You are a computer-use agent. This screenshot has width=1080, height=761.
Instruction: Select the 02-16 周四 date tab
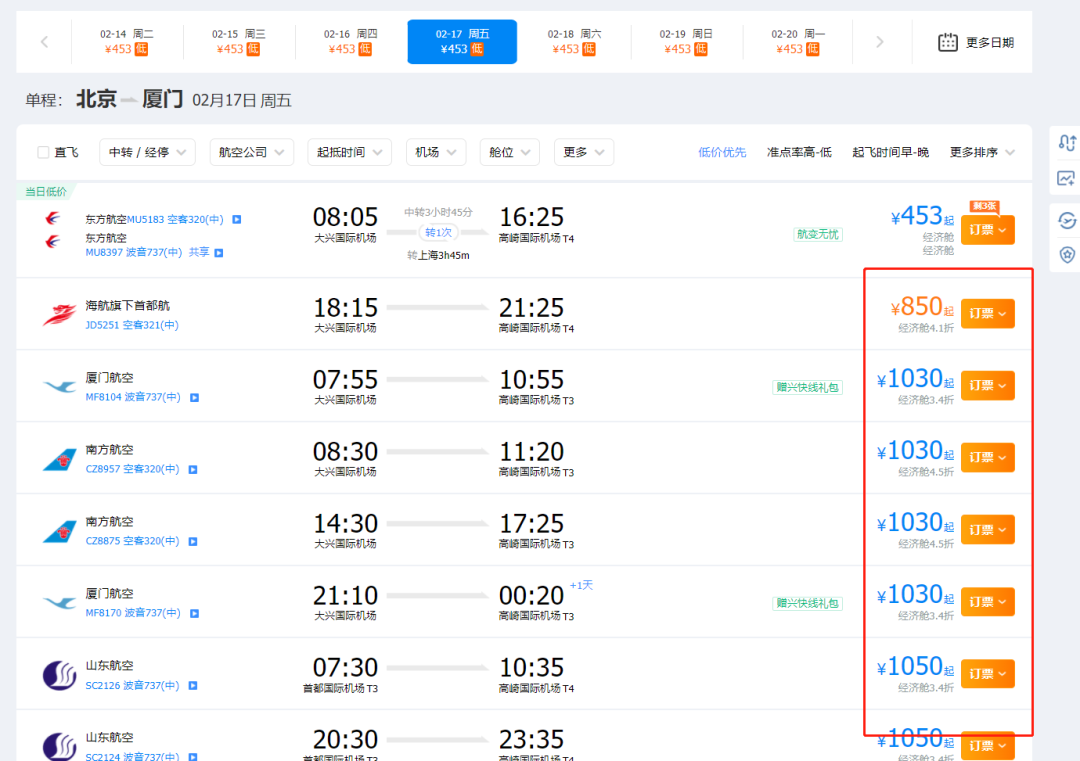coord(351,41)
